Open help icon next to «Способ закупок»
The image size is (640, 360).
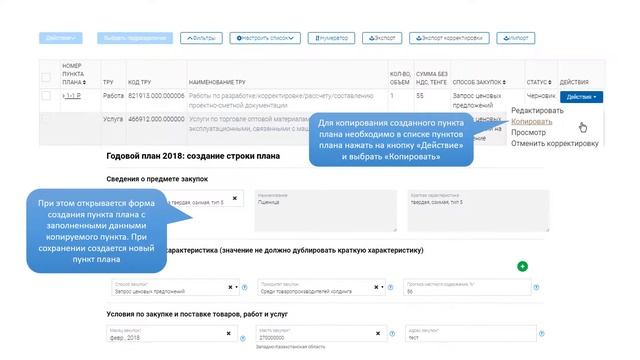[x=244, y=287]
